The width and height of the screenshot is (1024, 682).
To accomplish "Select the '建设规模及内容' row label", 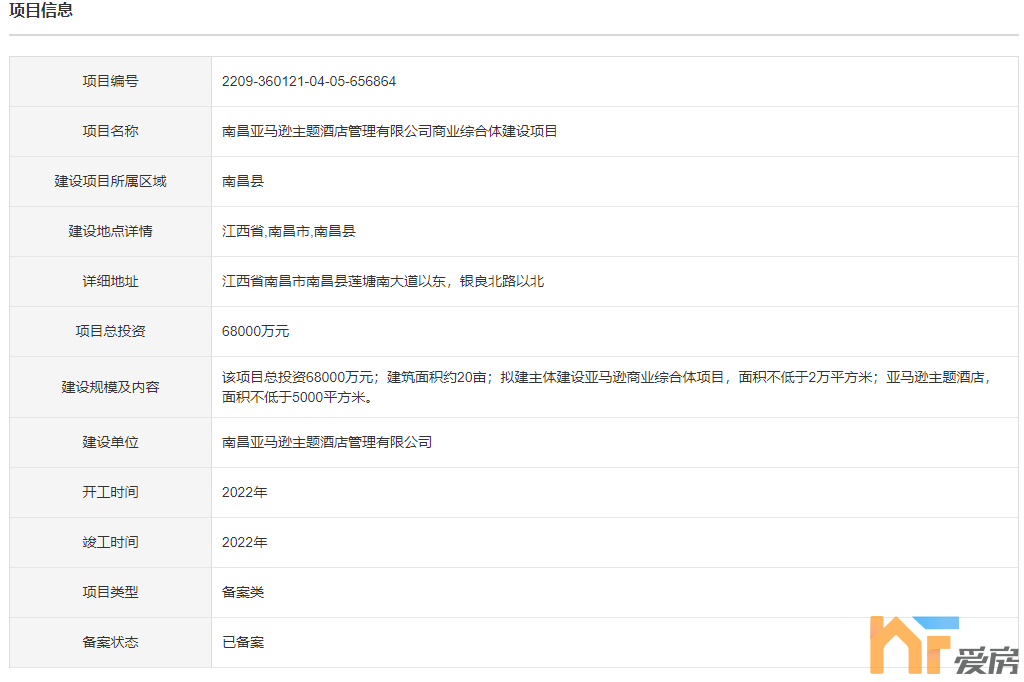I will tap(110, 387).
